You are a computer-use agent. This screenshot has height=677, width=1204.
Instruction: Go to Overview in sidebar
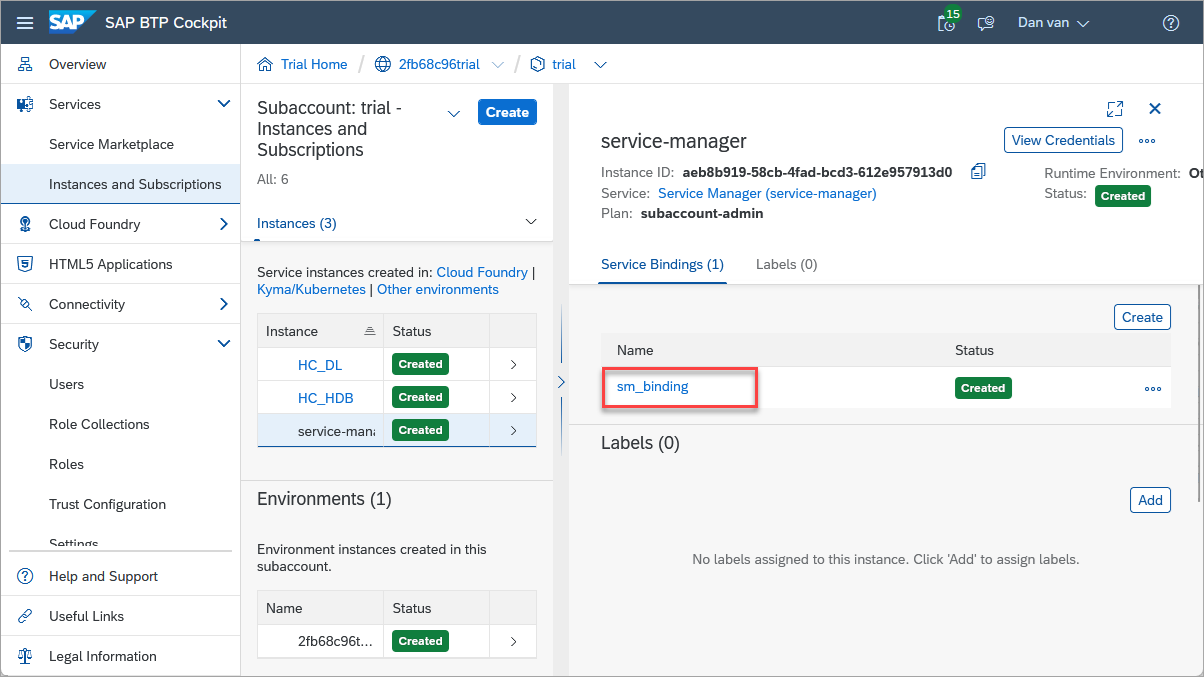tap(78, 64)
